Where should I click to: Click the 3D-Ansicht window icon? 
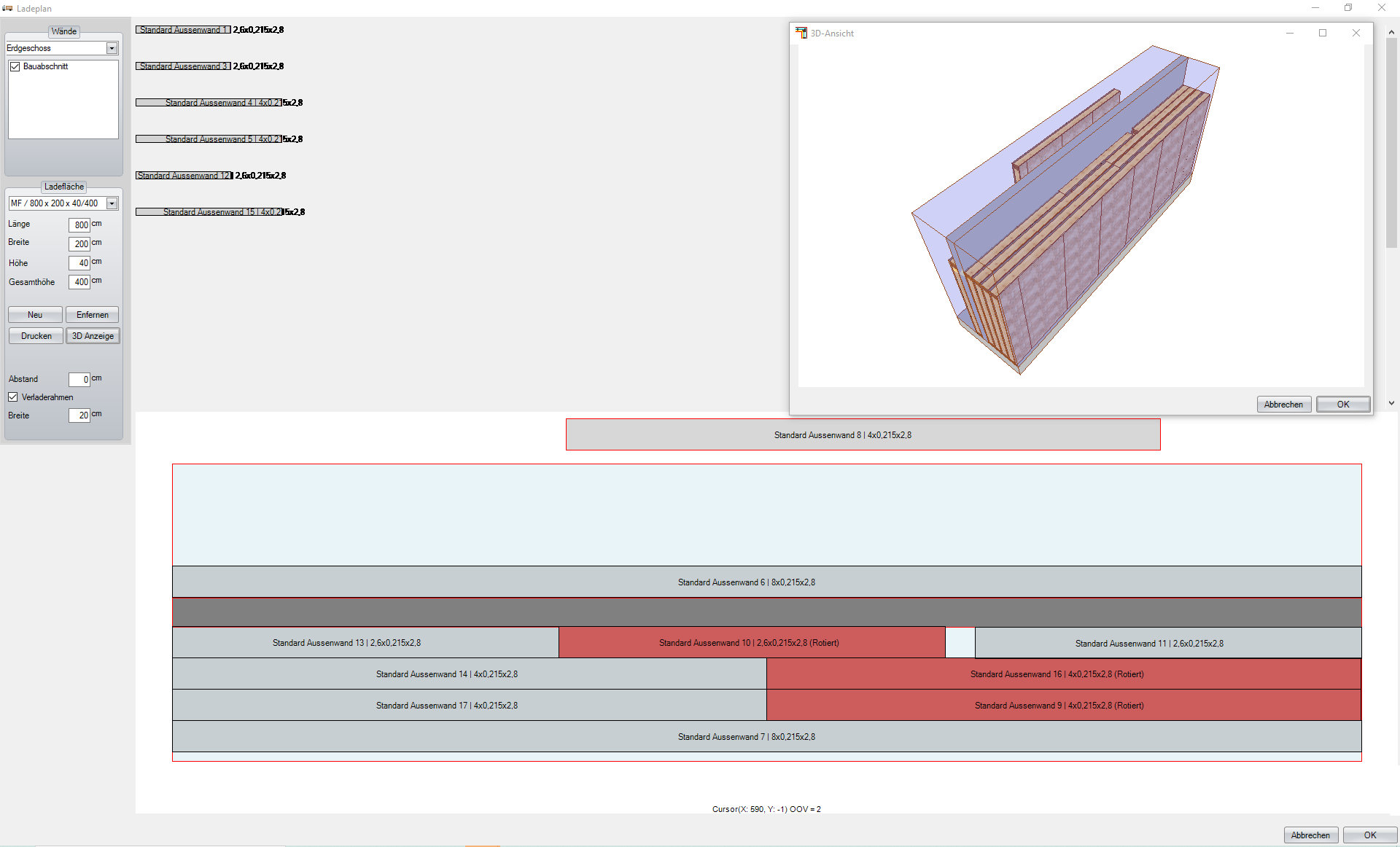click(x=801, y=33)
